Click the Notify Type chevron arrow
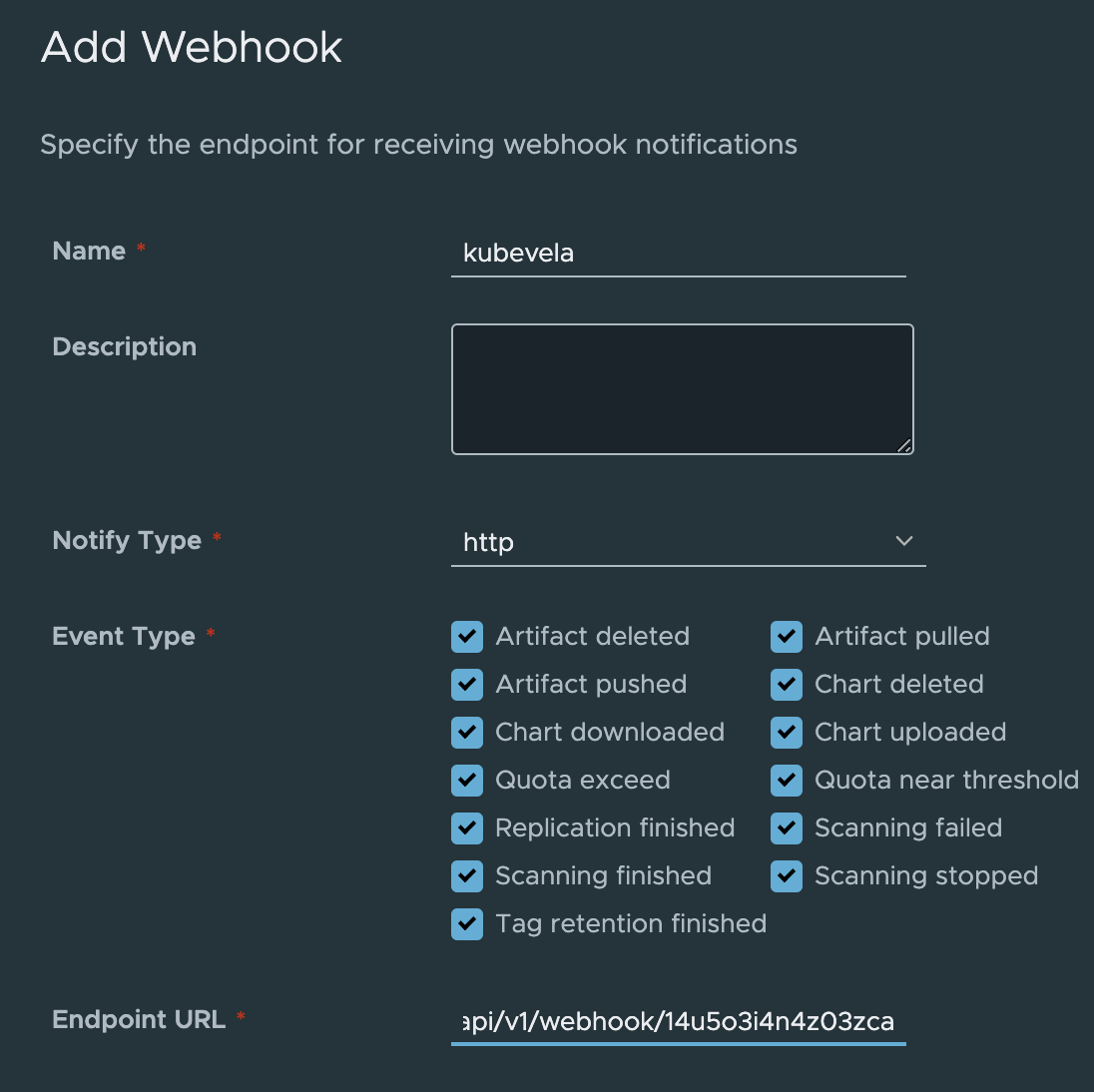 pos(904,541)
